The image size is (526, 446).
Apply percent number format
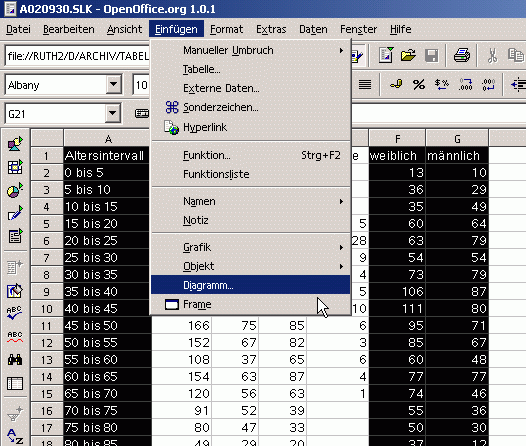click(x=419, y=84)
